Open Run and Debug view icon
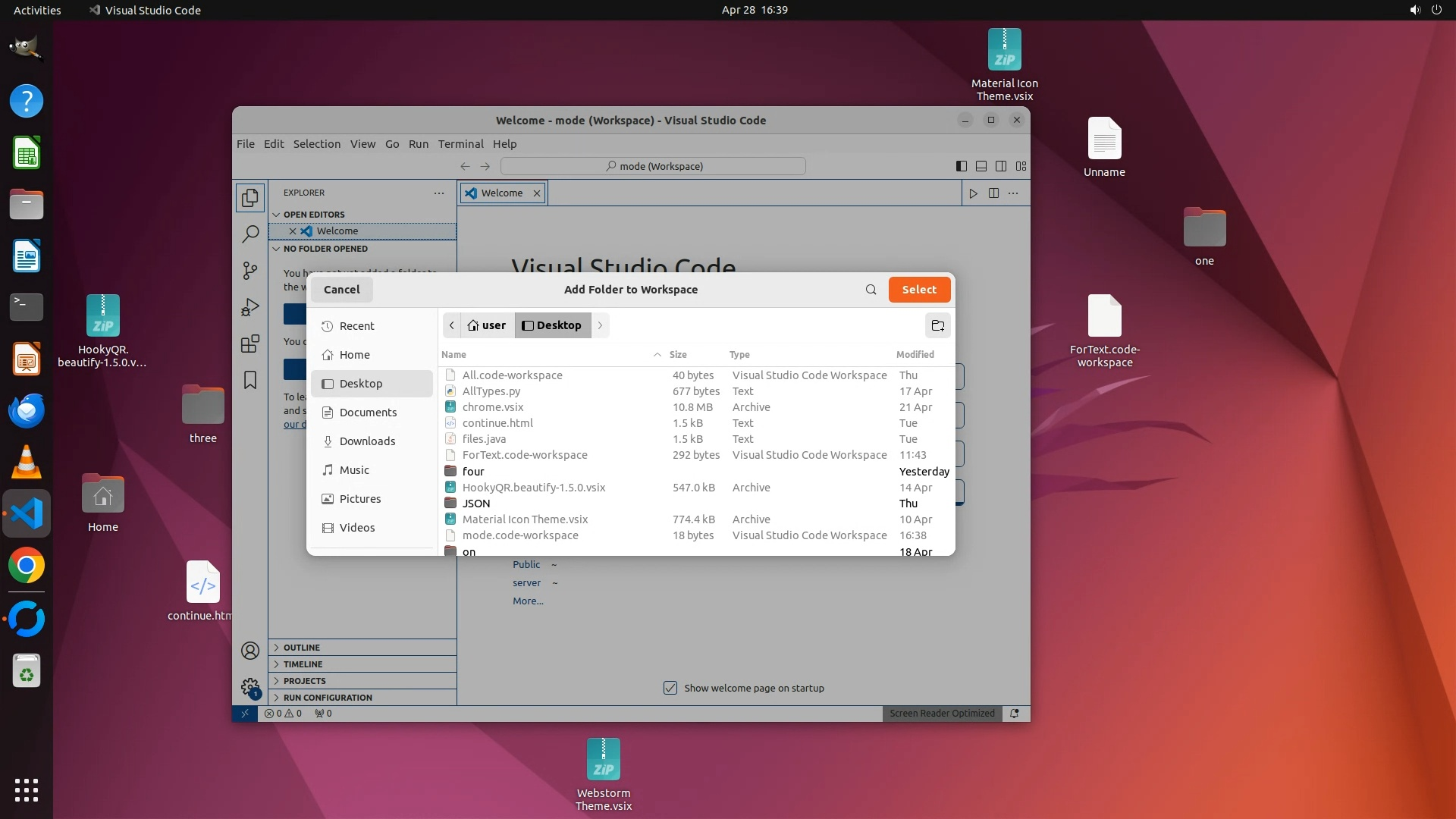 249,307
